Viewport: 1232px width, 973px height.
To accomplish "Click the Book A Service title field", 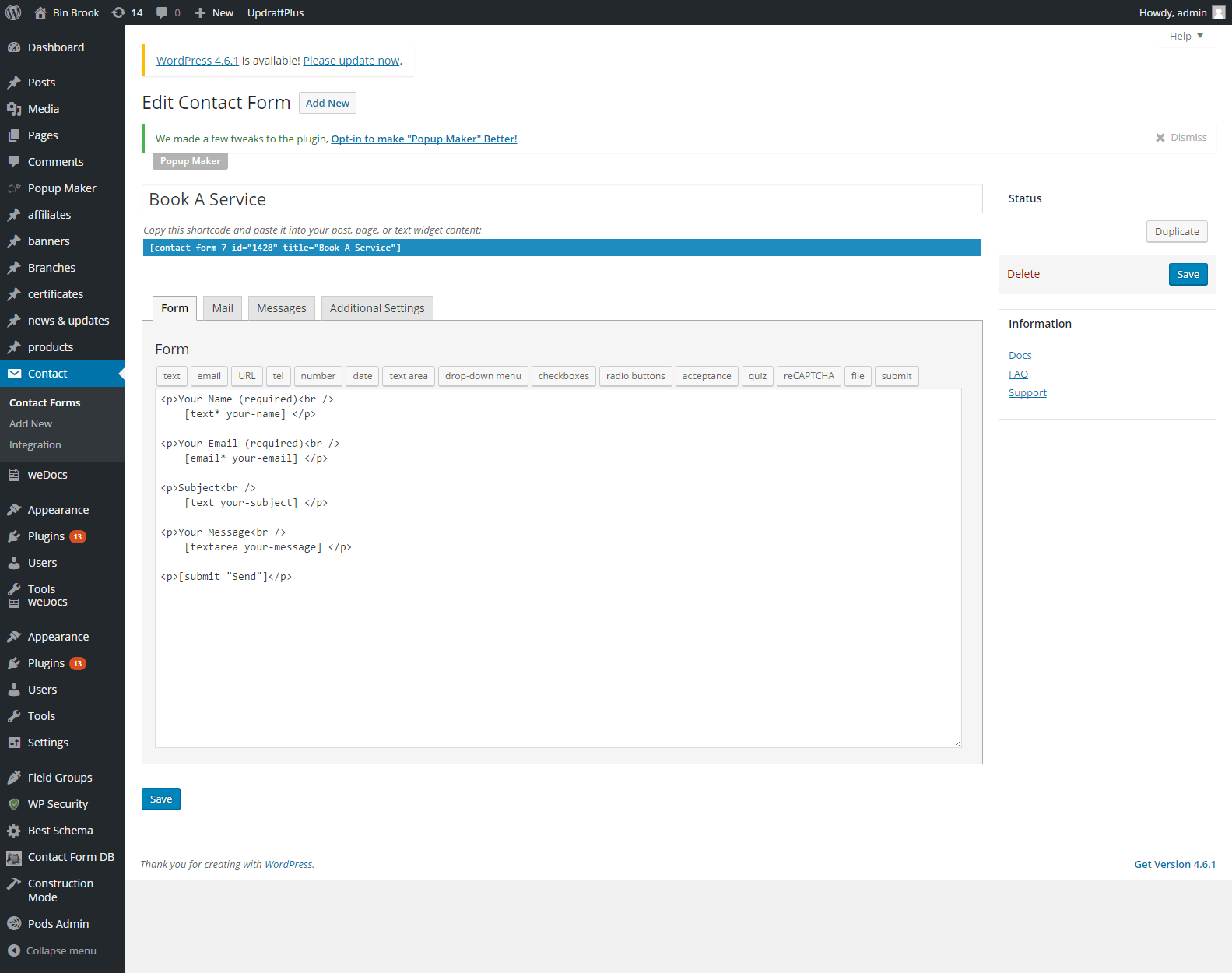I will [x=561, y=199].
